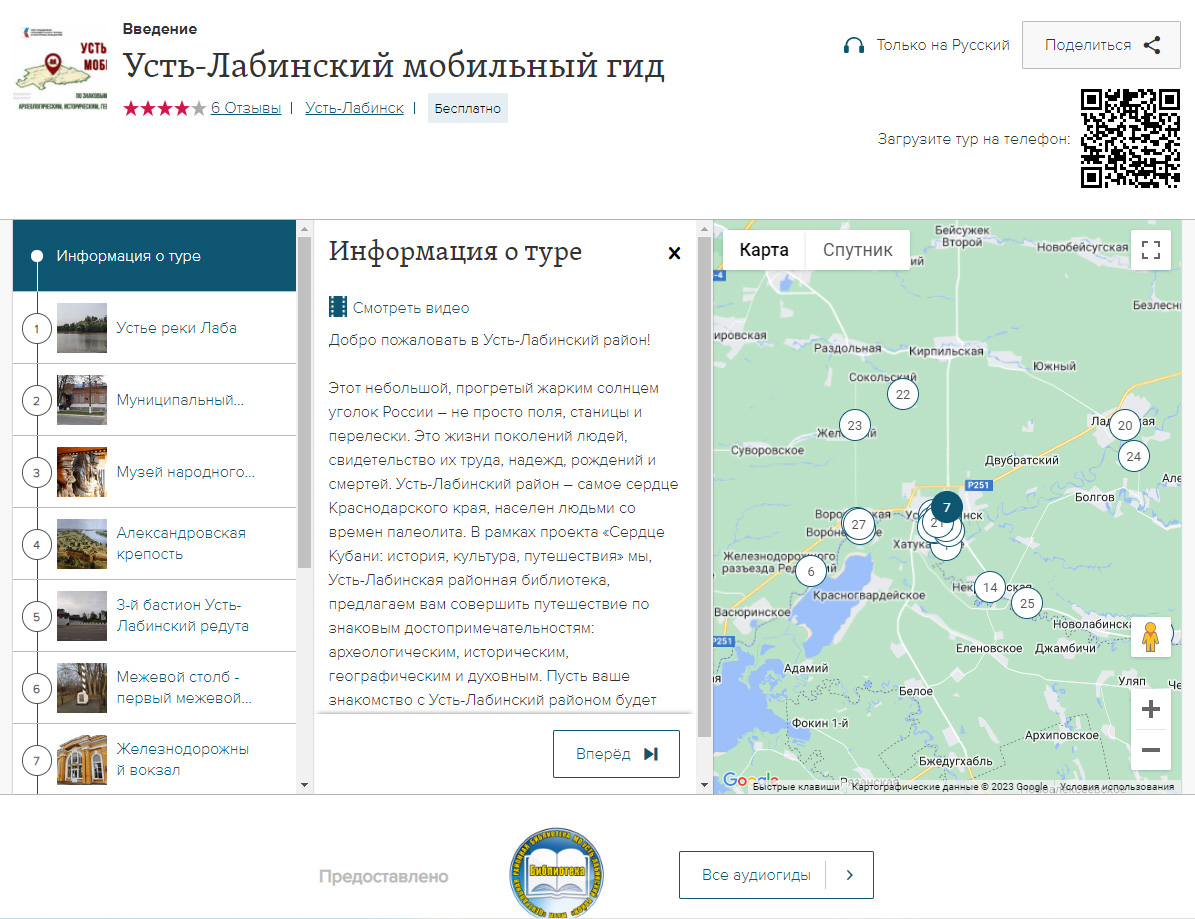Open stop 1 Устье реки Лаба

coord(154,328)
